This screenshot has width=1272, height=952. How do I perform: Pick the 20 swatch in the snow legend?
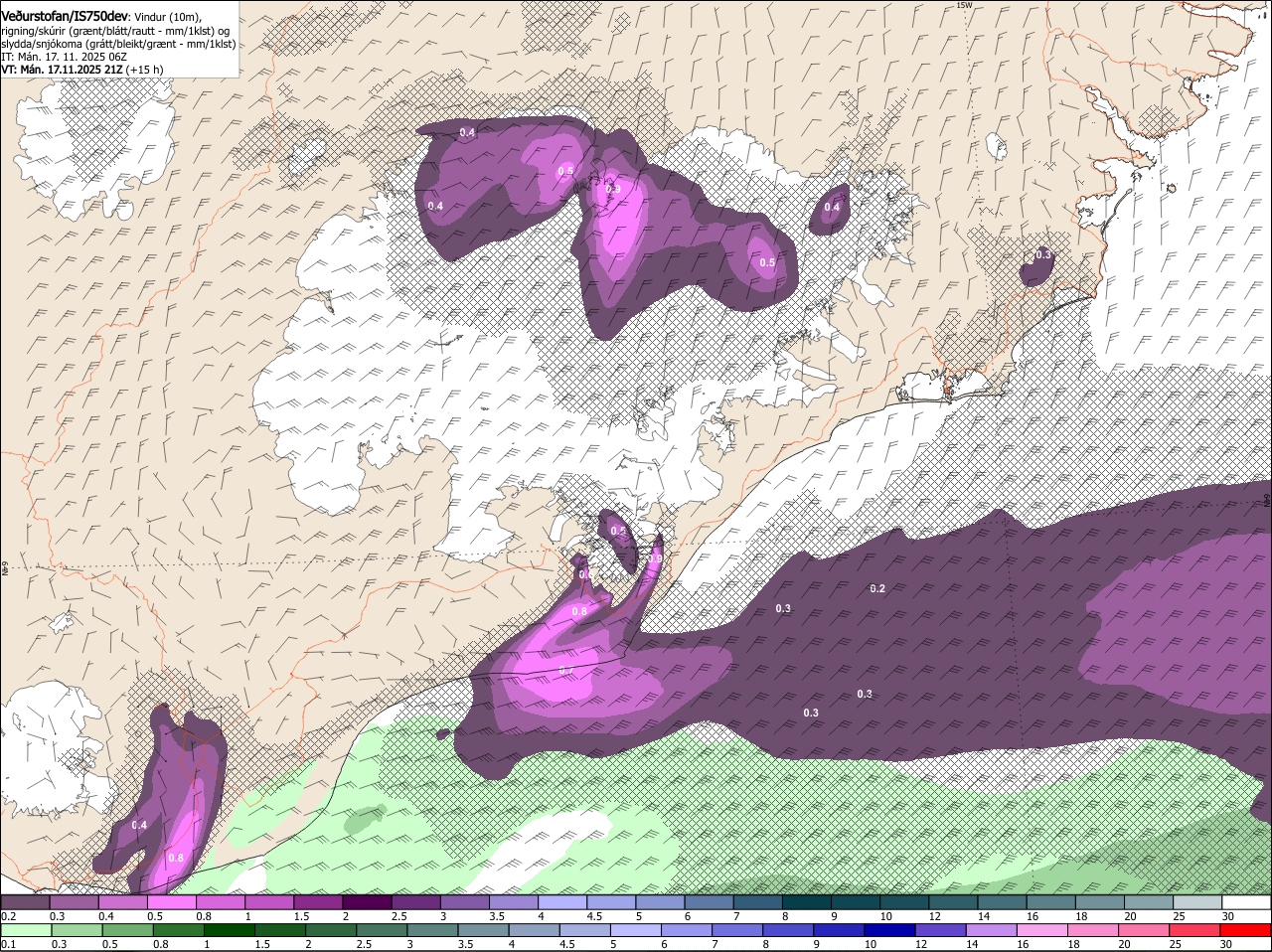pyautogui.click(x=1150, y=902)
